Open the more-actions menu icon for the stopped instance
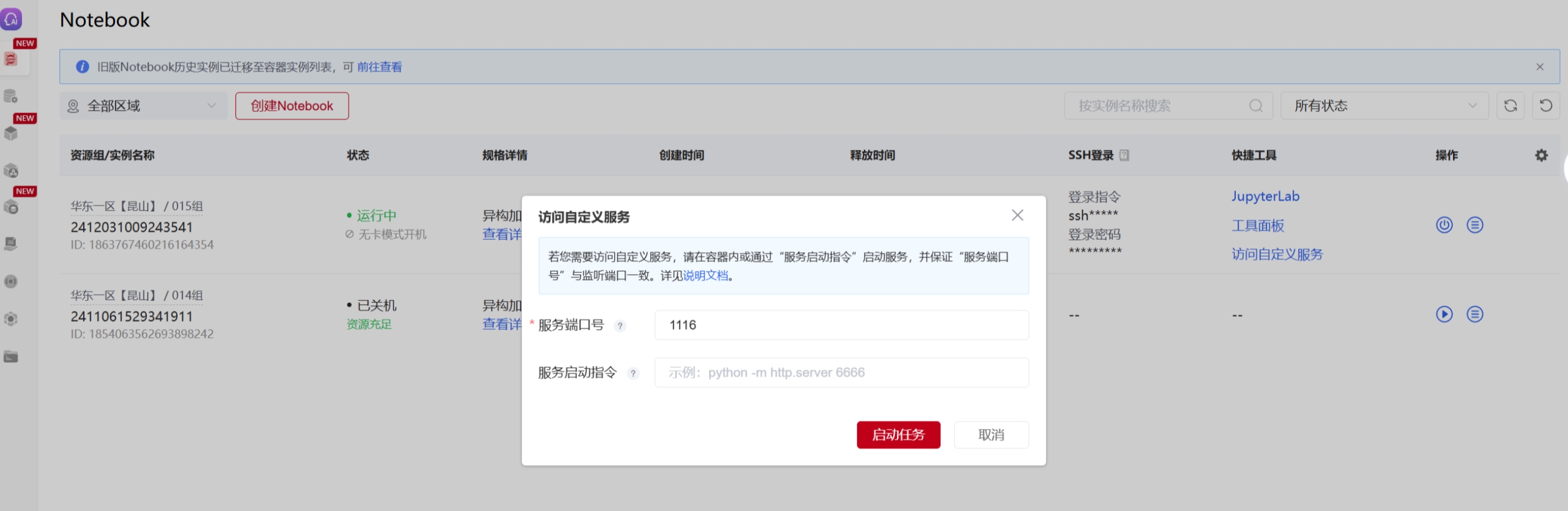Screen dimensions: 1568x511 tap(1474, 315)
